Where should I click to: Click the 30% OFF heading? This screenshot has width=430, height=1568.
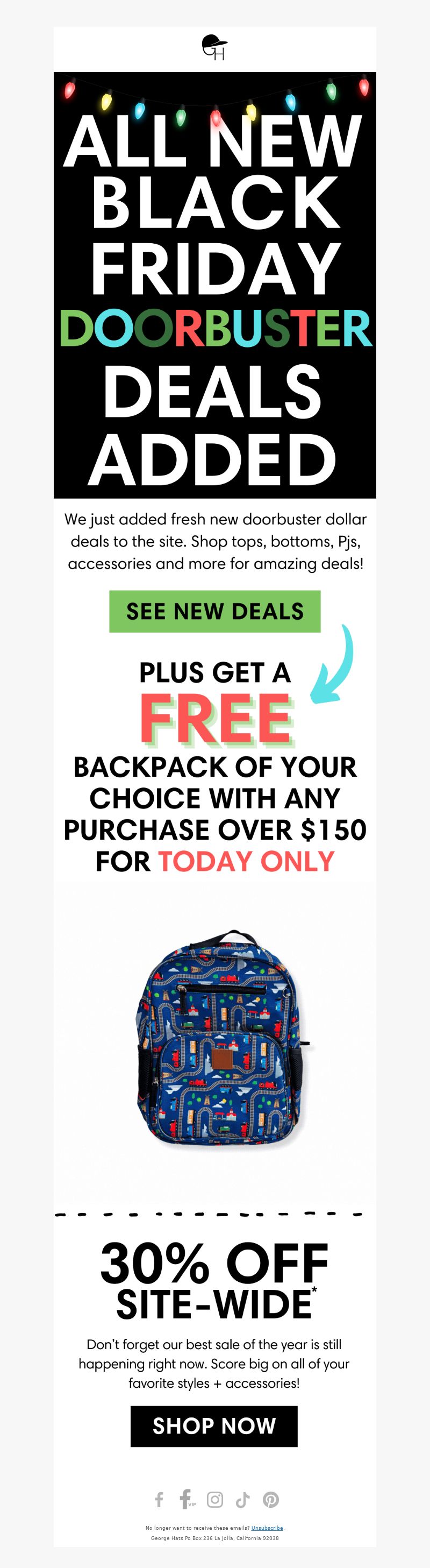(214, 1263)
